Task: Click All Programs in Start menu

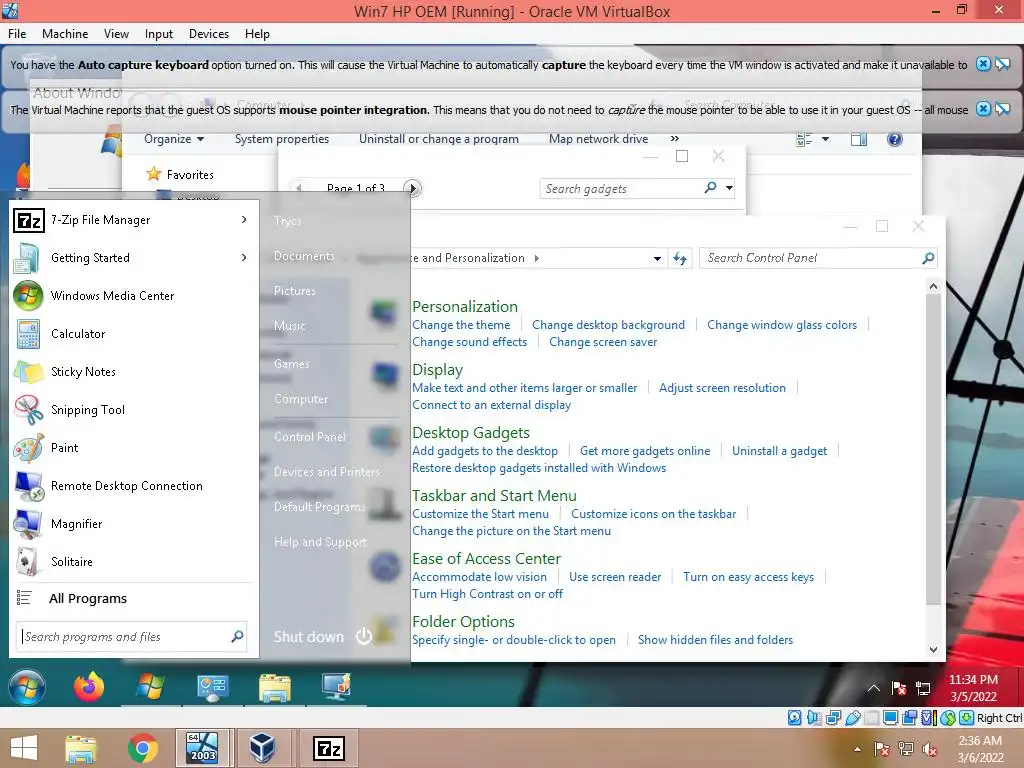Action: [88, 598]
